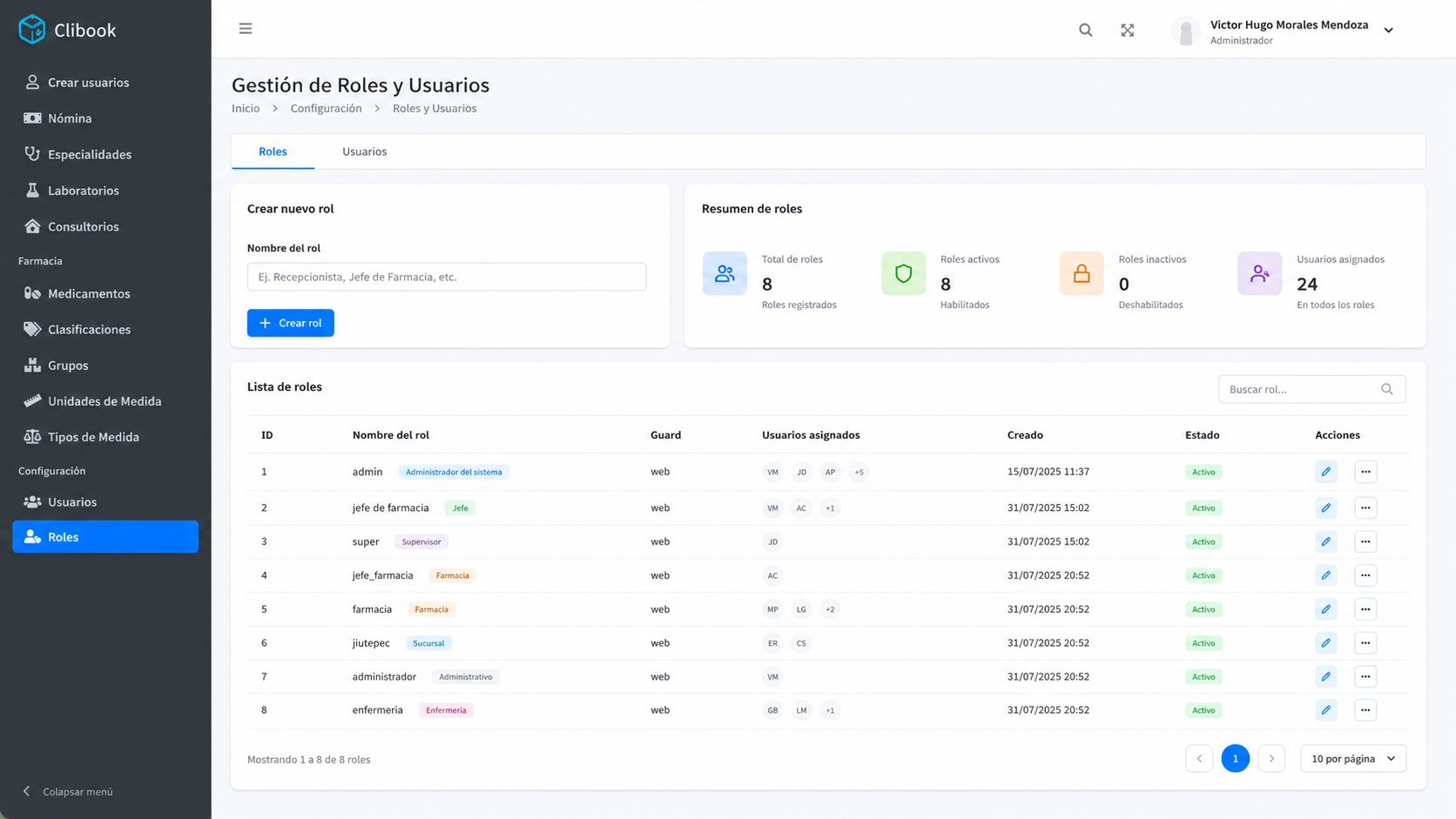Image resolution: width=1456 pixels, height=819 pixels.
Task: Open more actions for enfermeria role
Action: [x=1365, y=710]
